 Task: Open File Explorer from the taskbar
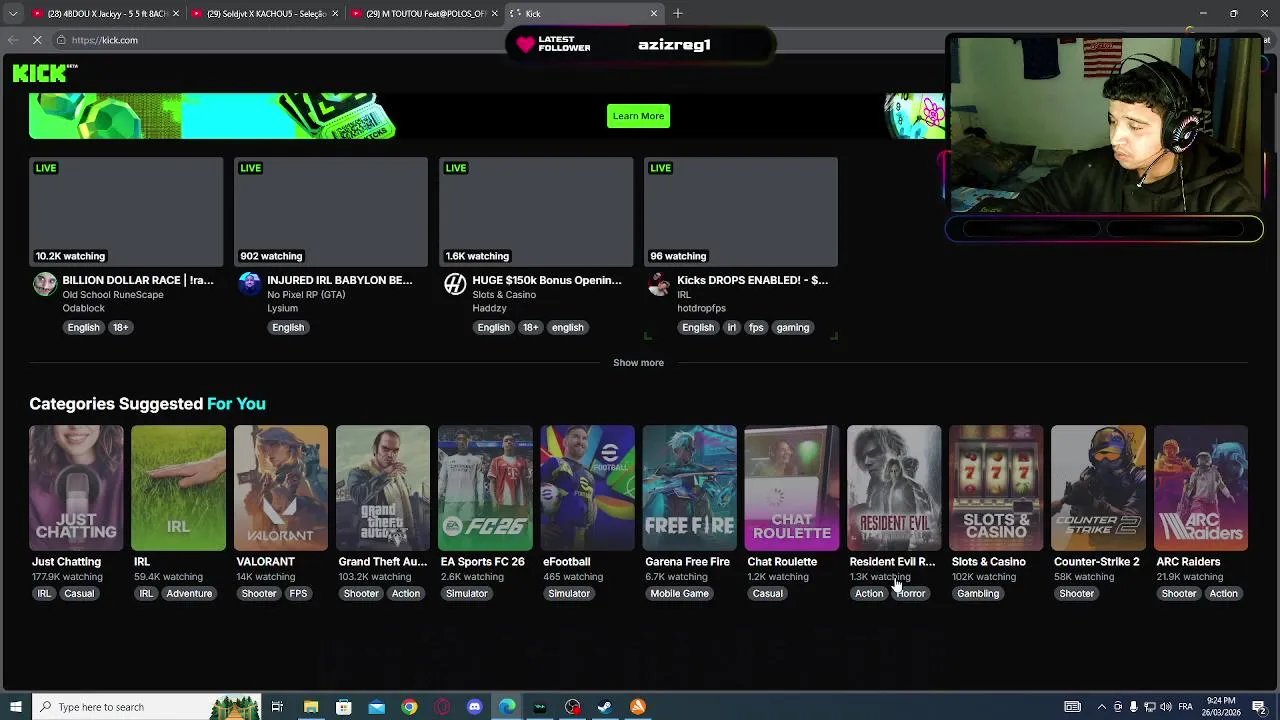(x=311, y=707)
